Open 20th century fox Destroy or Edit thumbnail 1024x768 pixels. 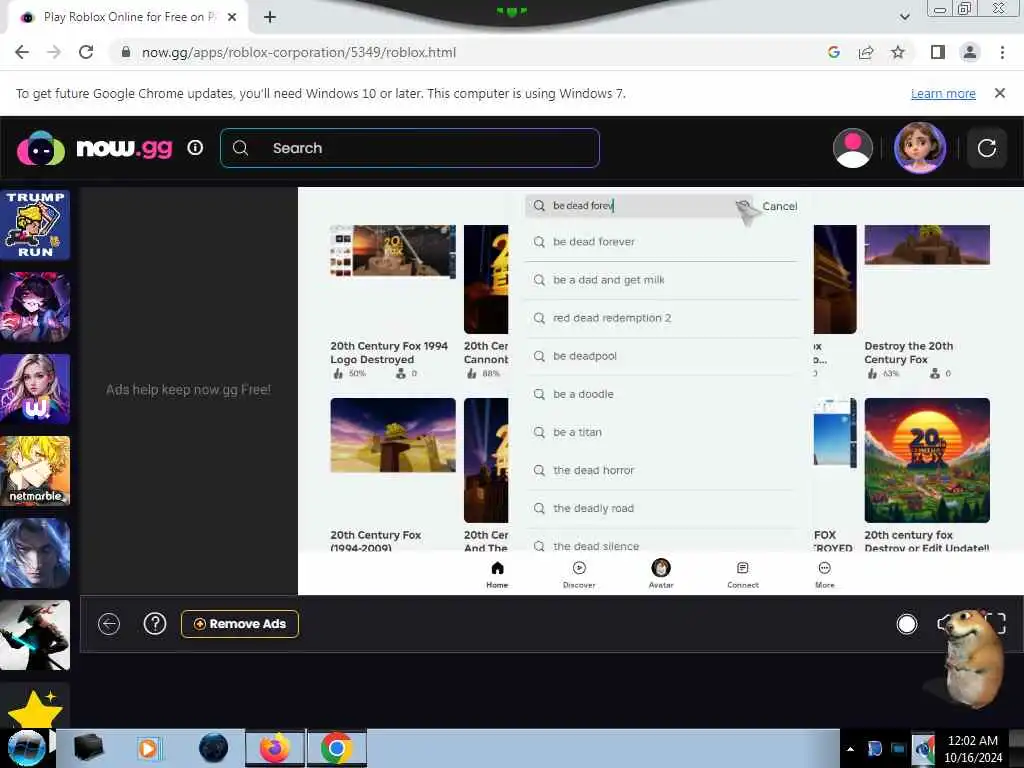click(927, 460)
